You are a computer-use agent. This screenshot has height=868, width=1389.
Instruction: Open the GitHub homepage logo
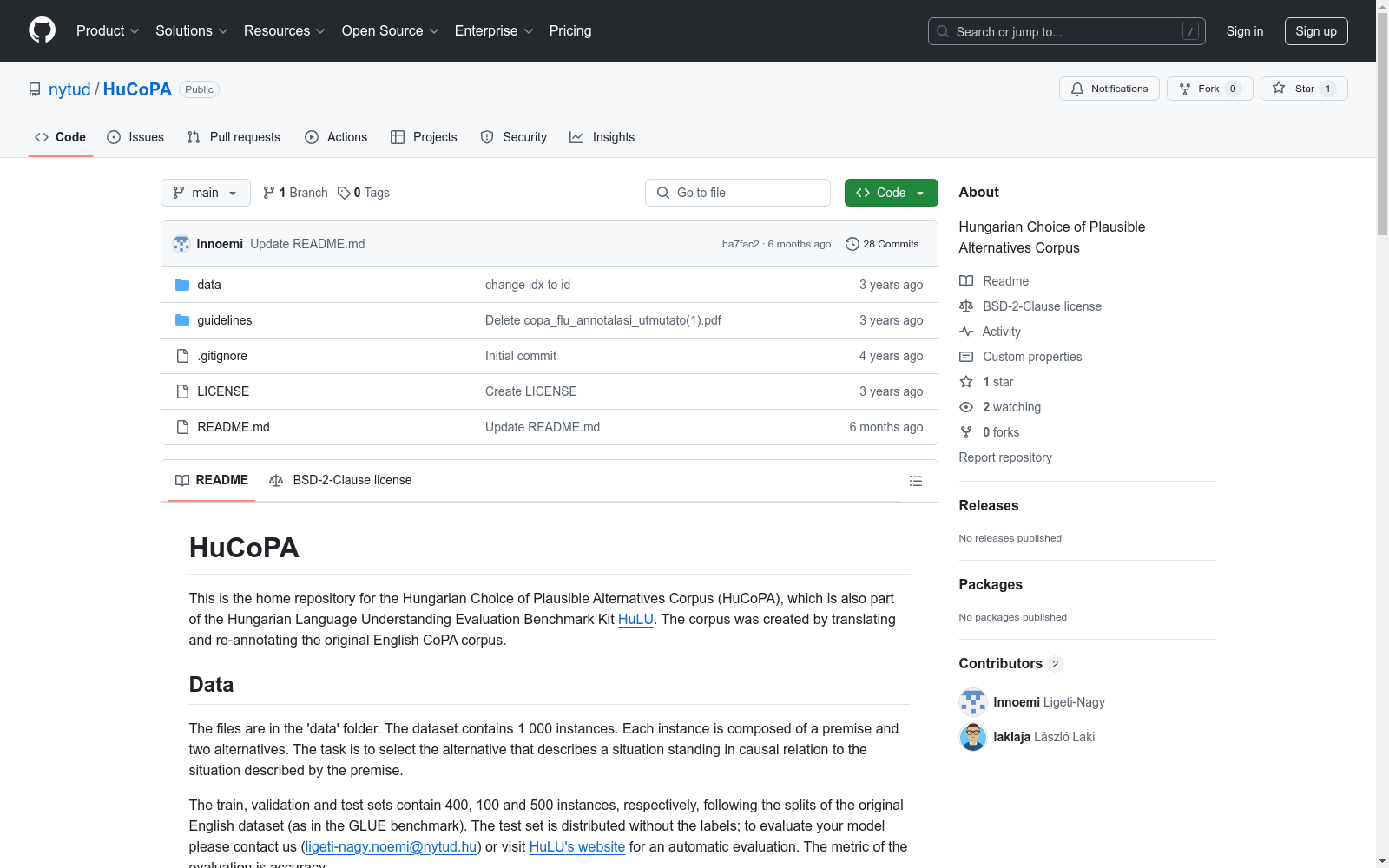(x=42, y=30)
